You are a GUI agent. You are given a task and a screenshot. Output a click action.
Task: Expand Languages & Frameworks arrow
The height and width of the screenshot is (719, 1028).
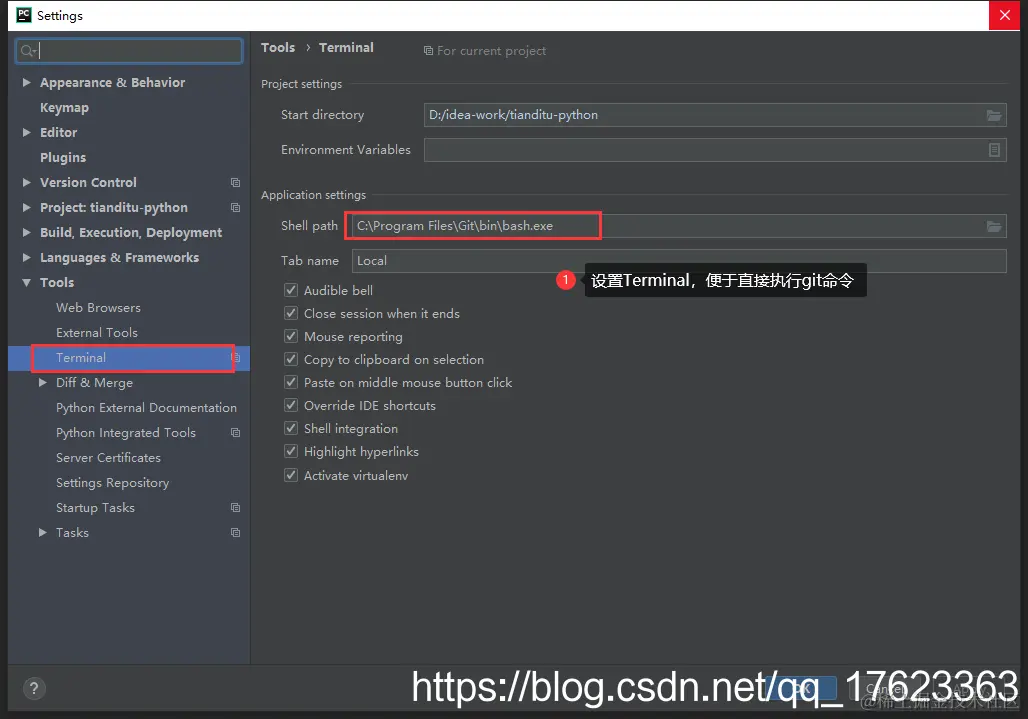(x=27, y=258)
